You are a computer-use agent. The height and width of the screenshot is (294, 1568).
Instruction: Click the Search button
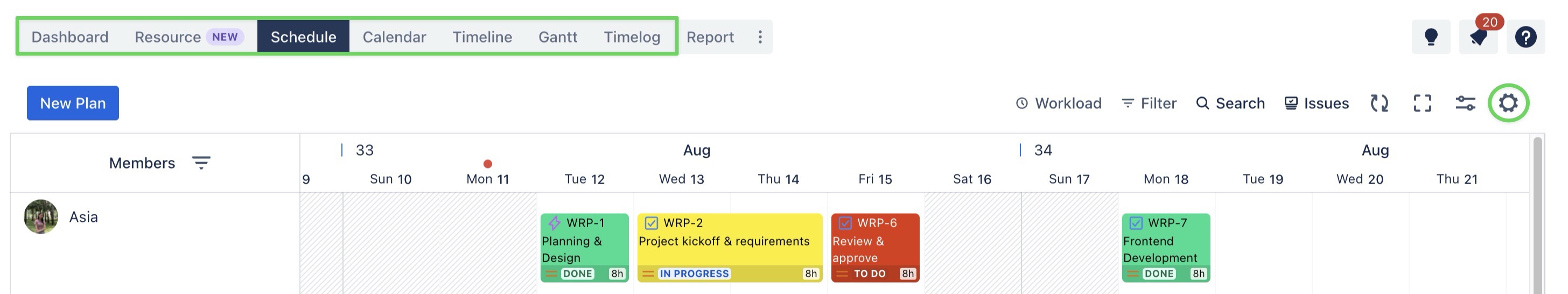[1230, 103]
